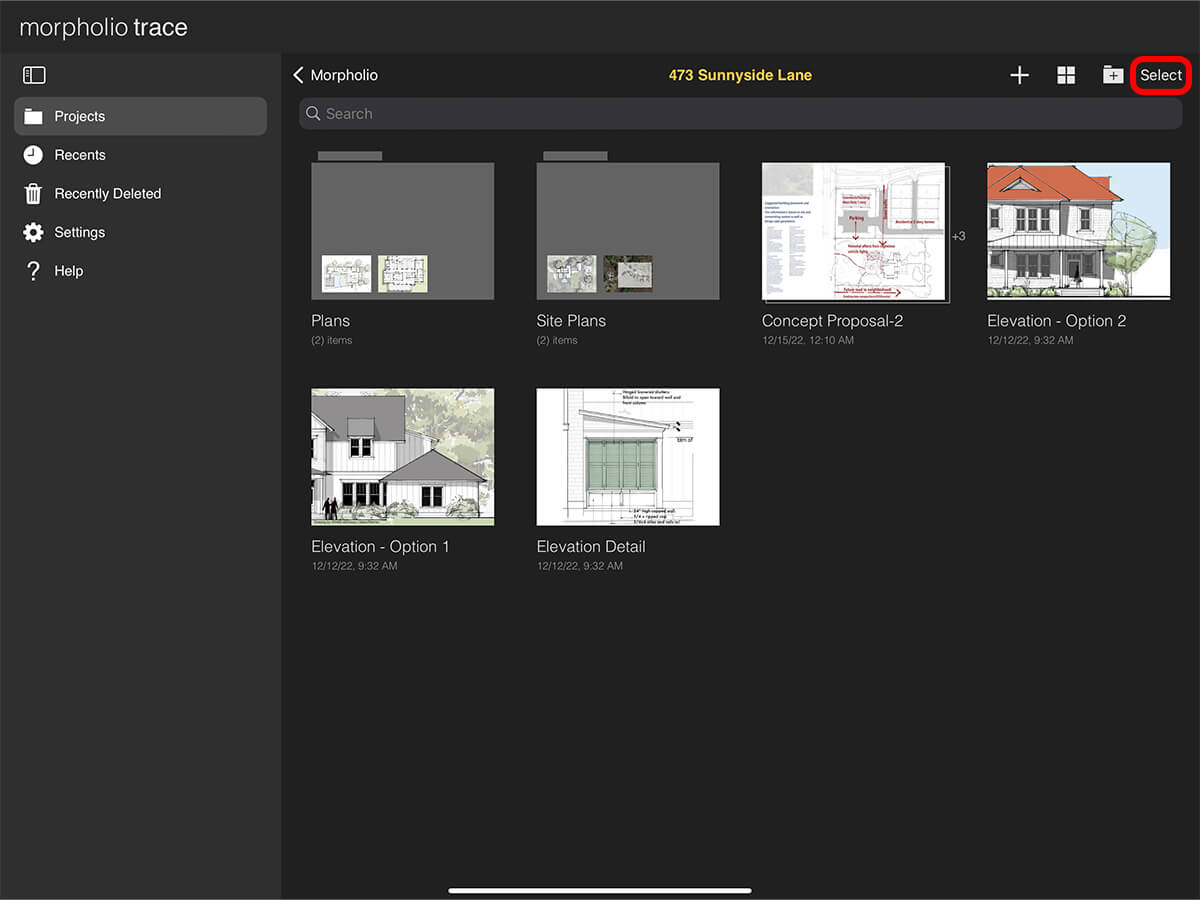The height and width of the screenshot is (900, 1200).
Task: Click the Select button
Action: pos(1161,75)
